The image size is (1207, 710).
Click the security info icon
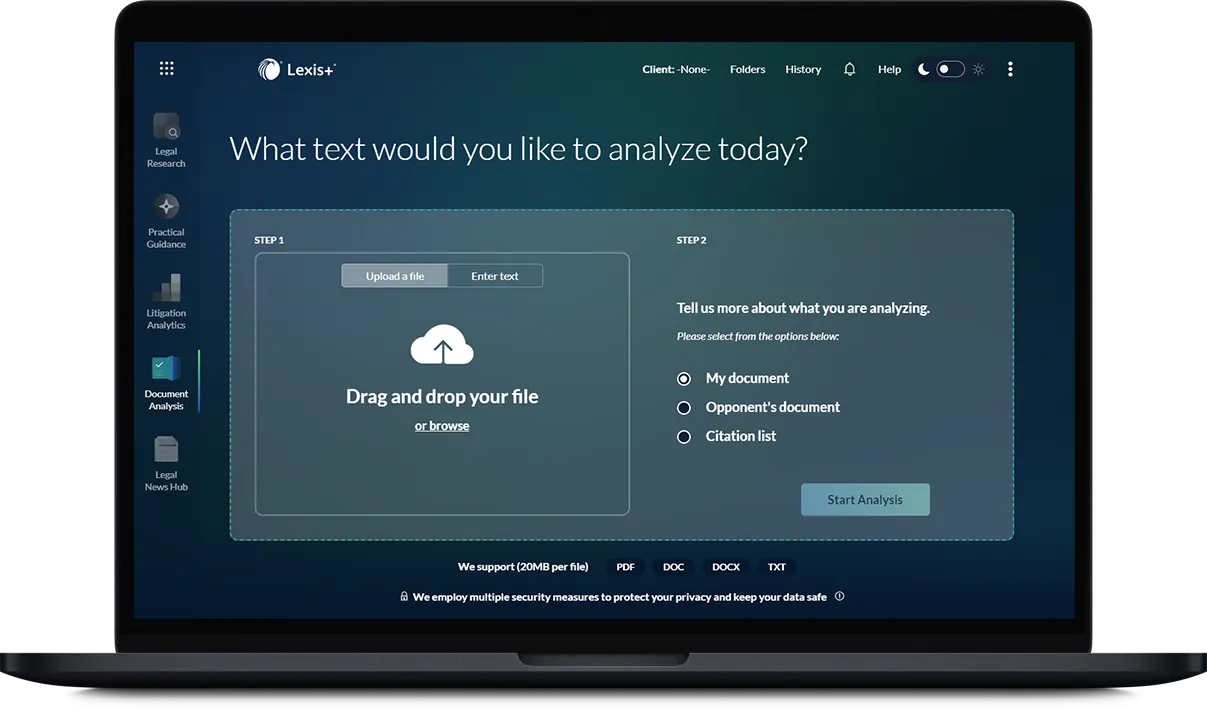839,597
